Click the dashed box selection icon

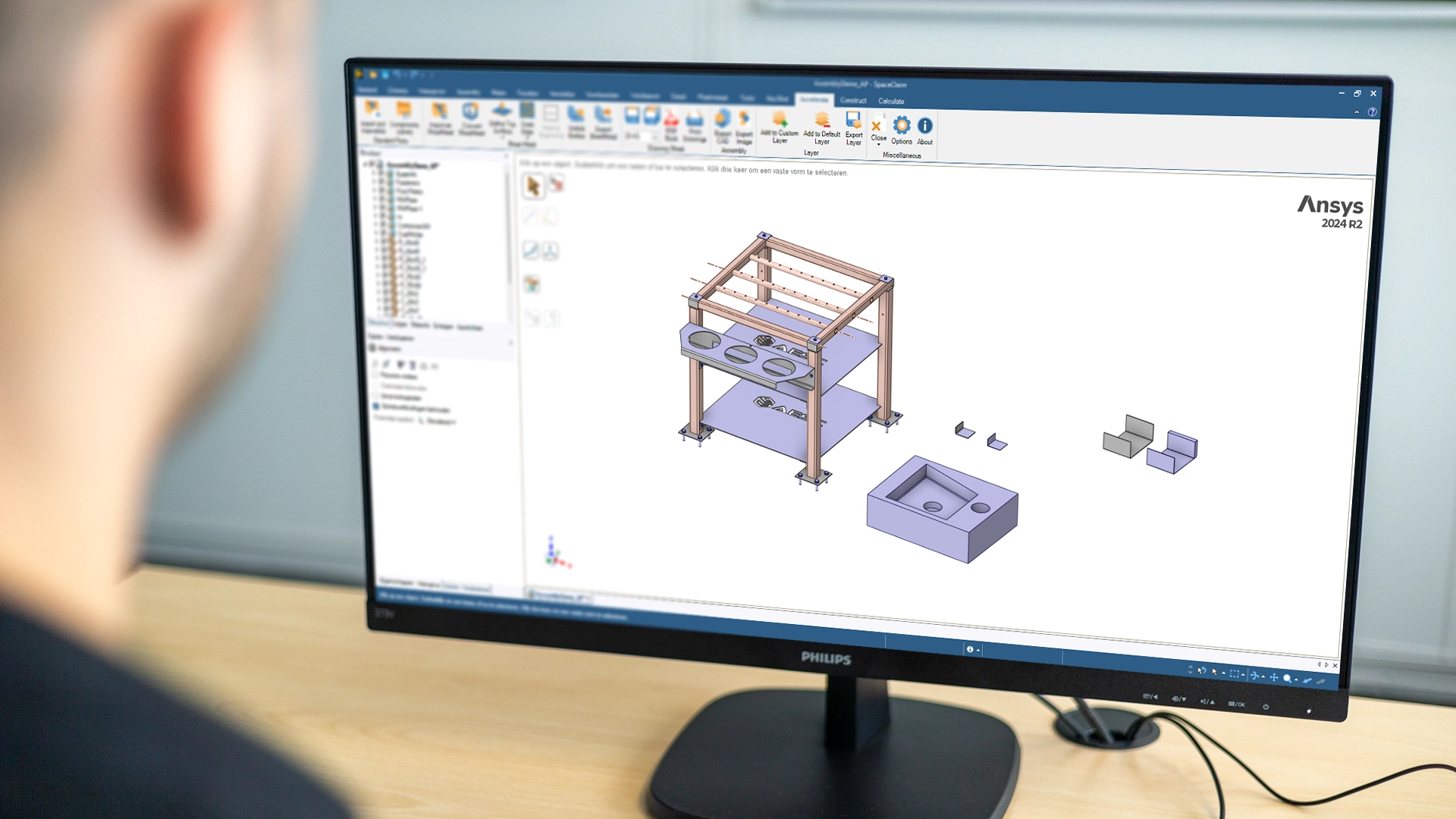click(x=1235, y=673)
